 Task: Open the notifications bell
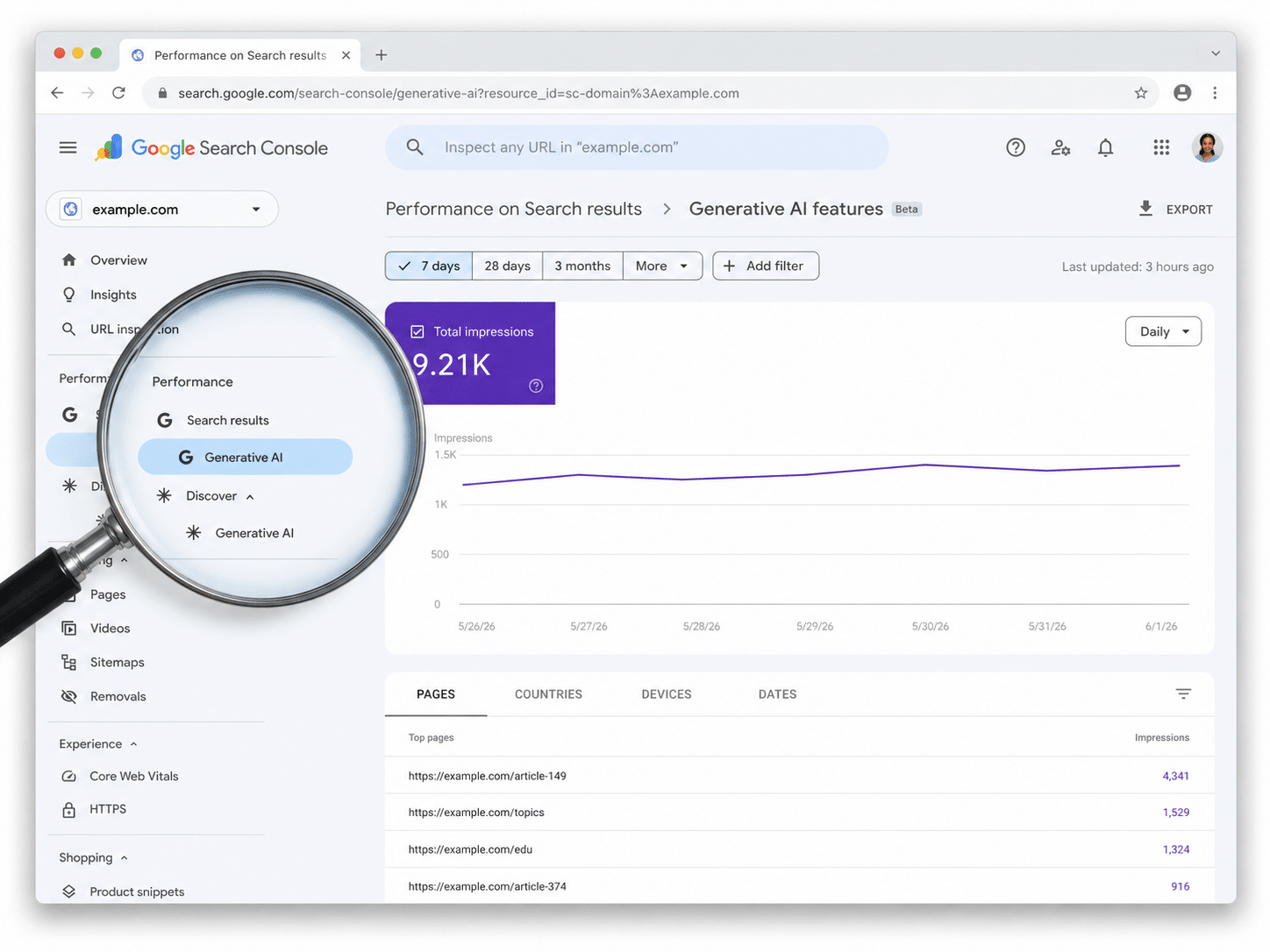[x=1106, y=147]
